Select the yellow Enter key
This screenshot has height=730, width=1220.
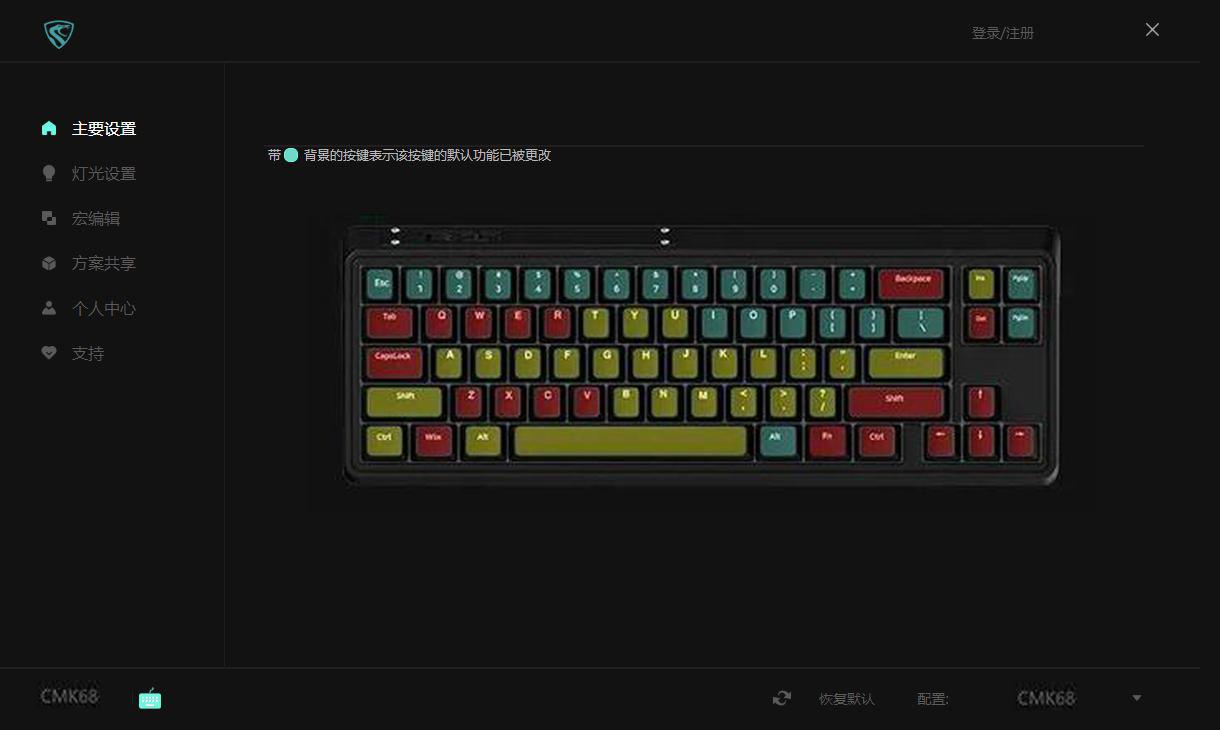[x=906, y=362]
